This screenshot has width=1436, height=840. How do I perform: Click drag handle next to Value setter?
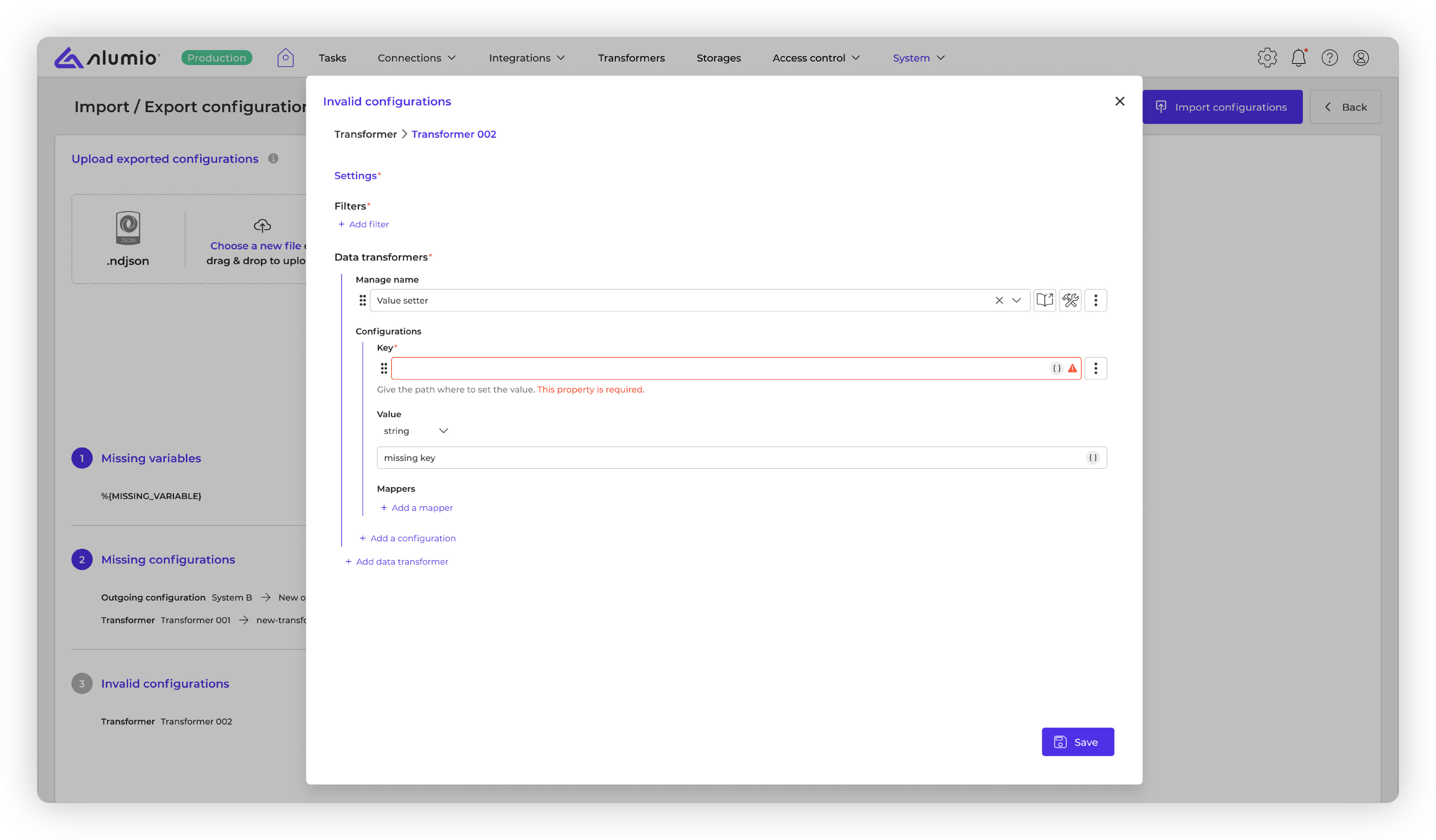coord(362,300)
